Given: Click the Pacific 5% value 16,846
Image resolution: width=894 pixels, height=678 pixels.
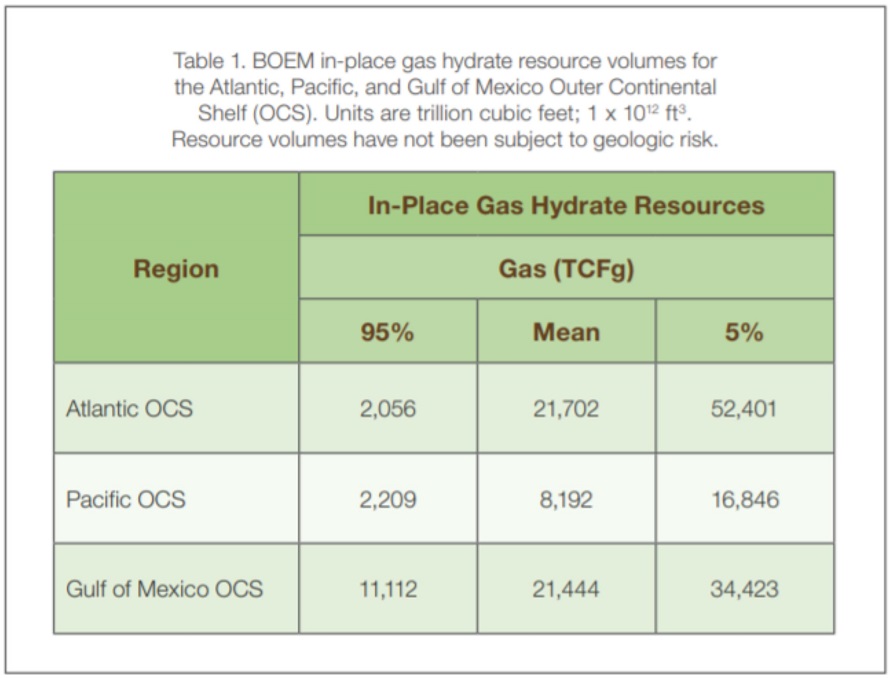Looking at the screenshot, I should coord(744,499).
